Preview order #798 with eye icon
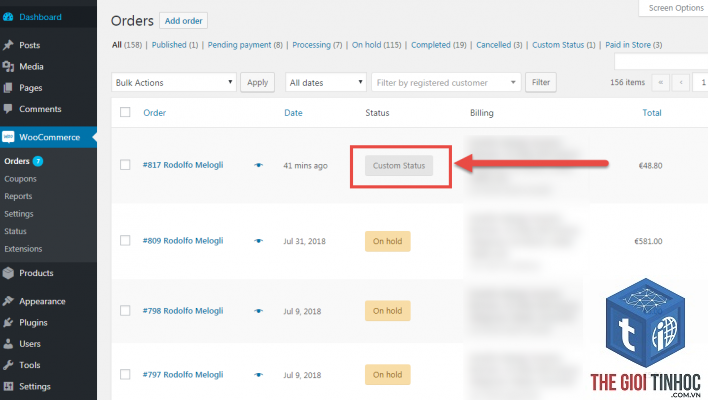Viewport: 708px width, 400px height. pos(258,311)
